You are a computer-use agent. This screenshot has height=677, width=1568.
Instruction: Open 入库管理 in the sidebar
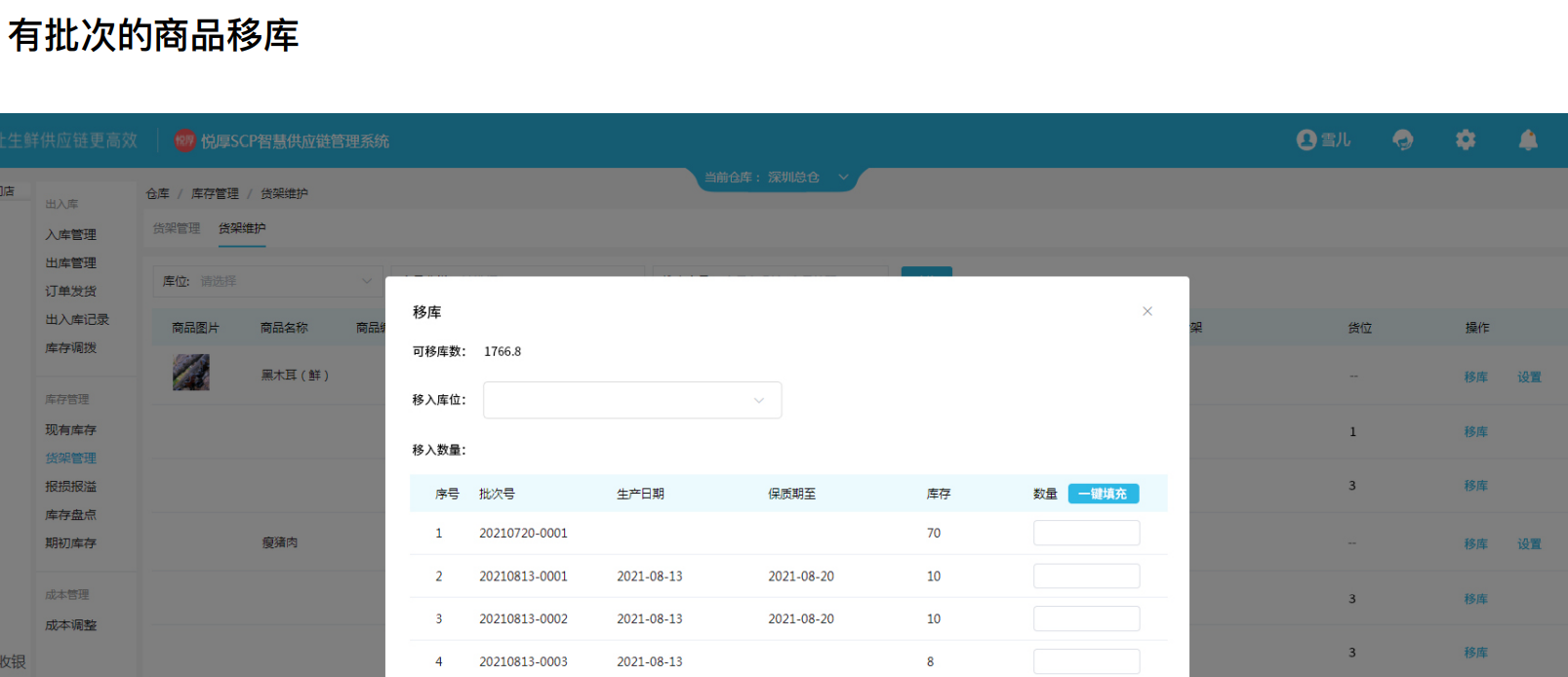(70, 235)
